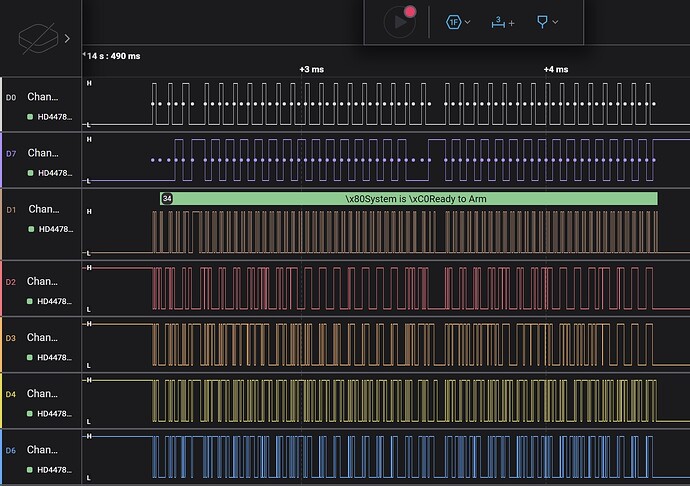Click the D2 row channel name 'Chan...'
The image size is (690, 486).
tap(42, 281)
